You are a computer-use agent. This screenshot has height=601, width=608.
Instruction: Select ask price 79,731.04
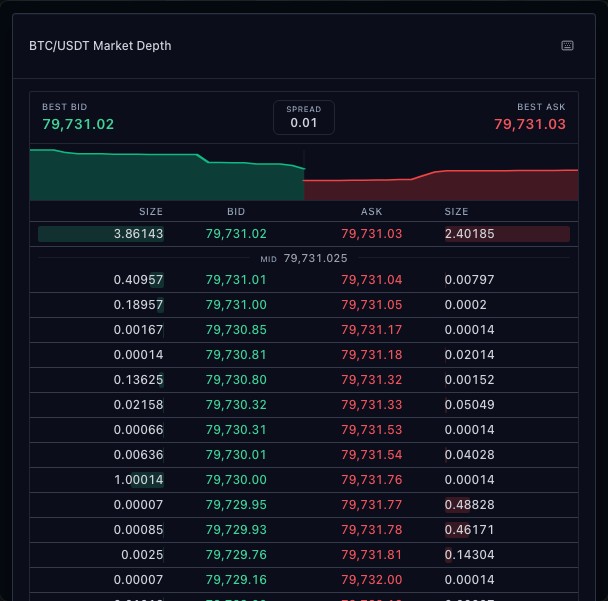(x=371, y=280)
